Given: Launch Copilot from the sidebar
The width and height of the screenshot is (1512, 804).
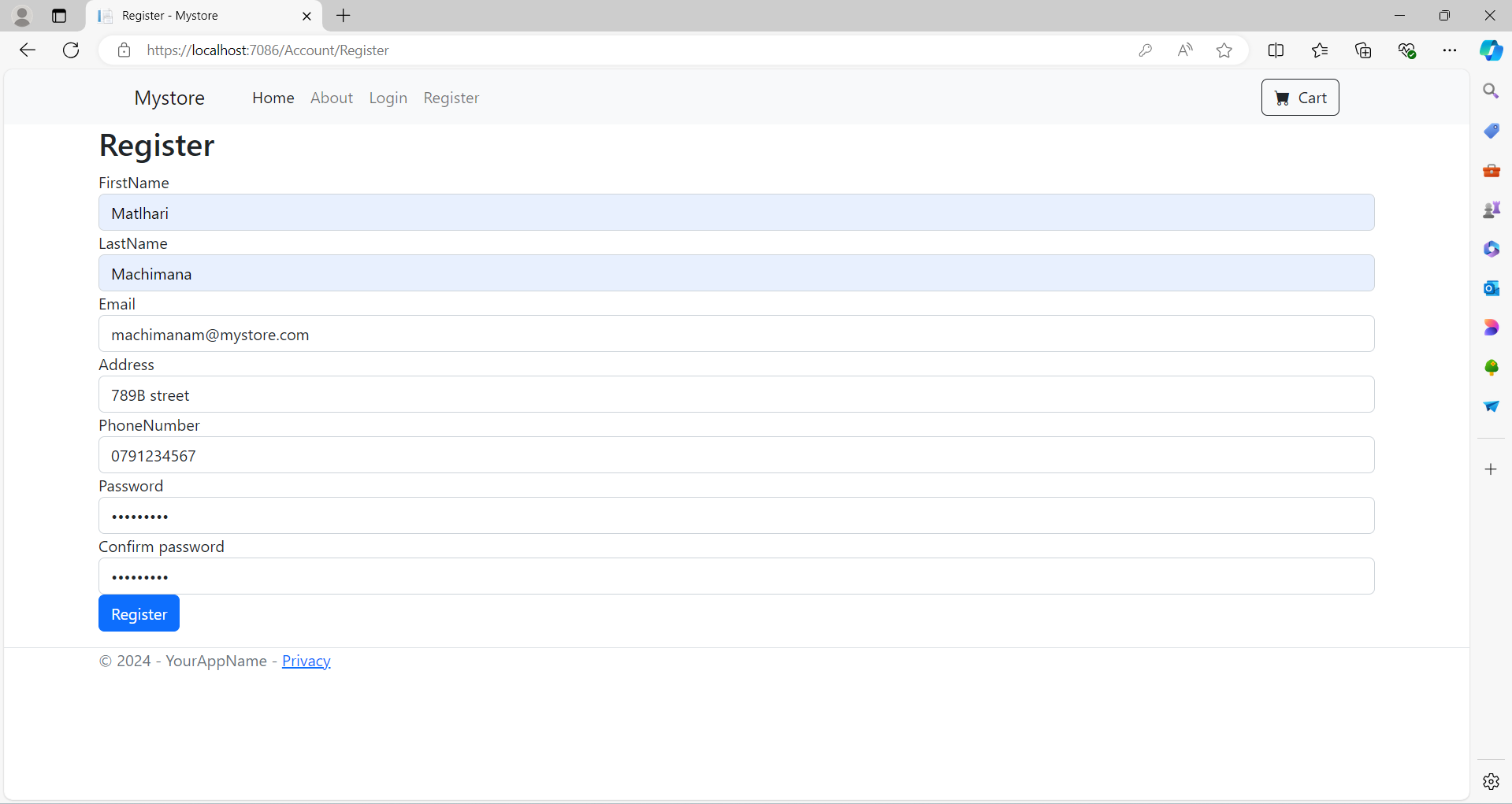Looking at the screenshot, I should (x=1491, y=50).
